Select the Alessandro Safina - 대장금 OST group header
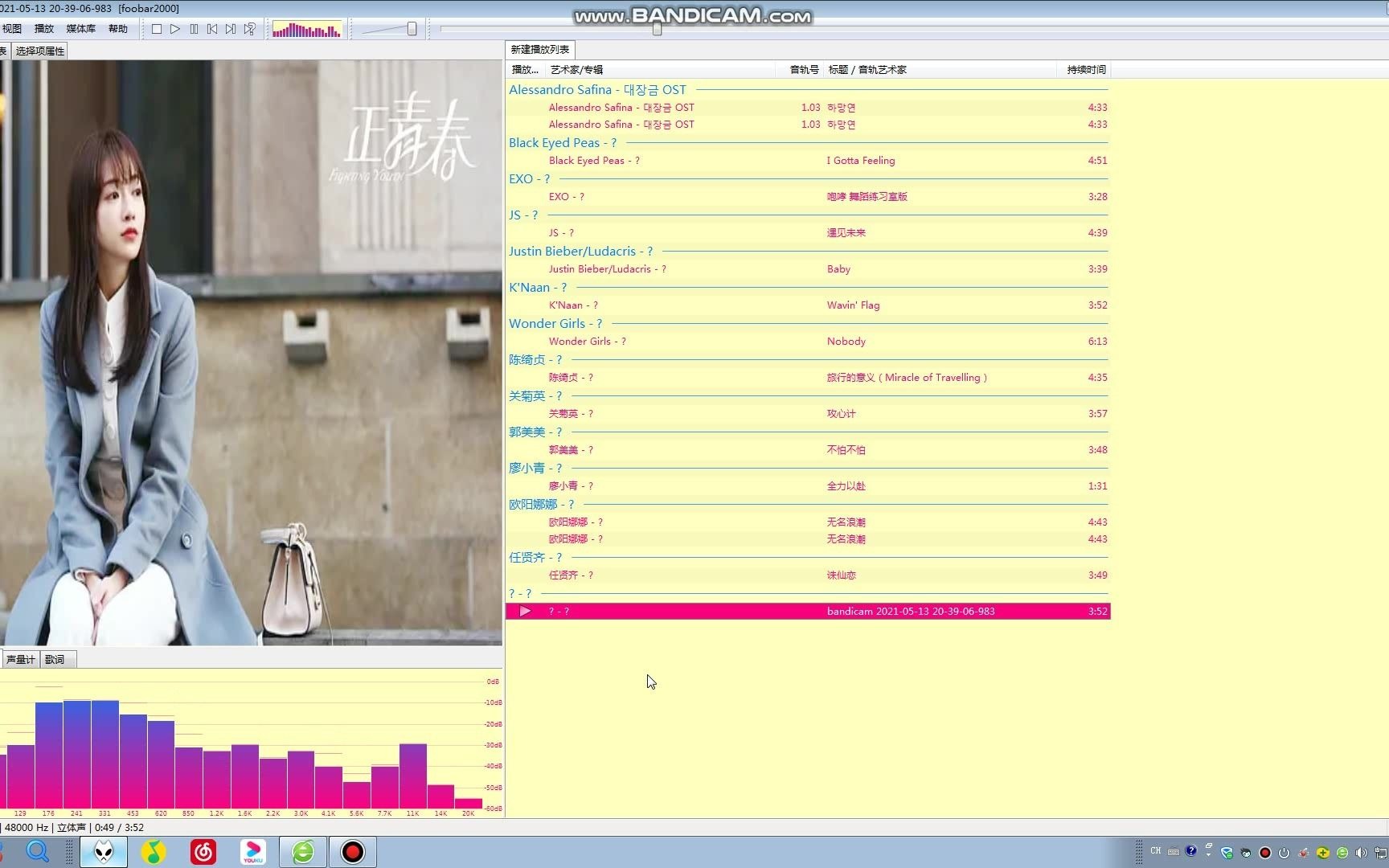The image size is (1389, 868). coord(808,90)
